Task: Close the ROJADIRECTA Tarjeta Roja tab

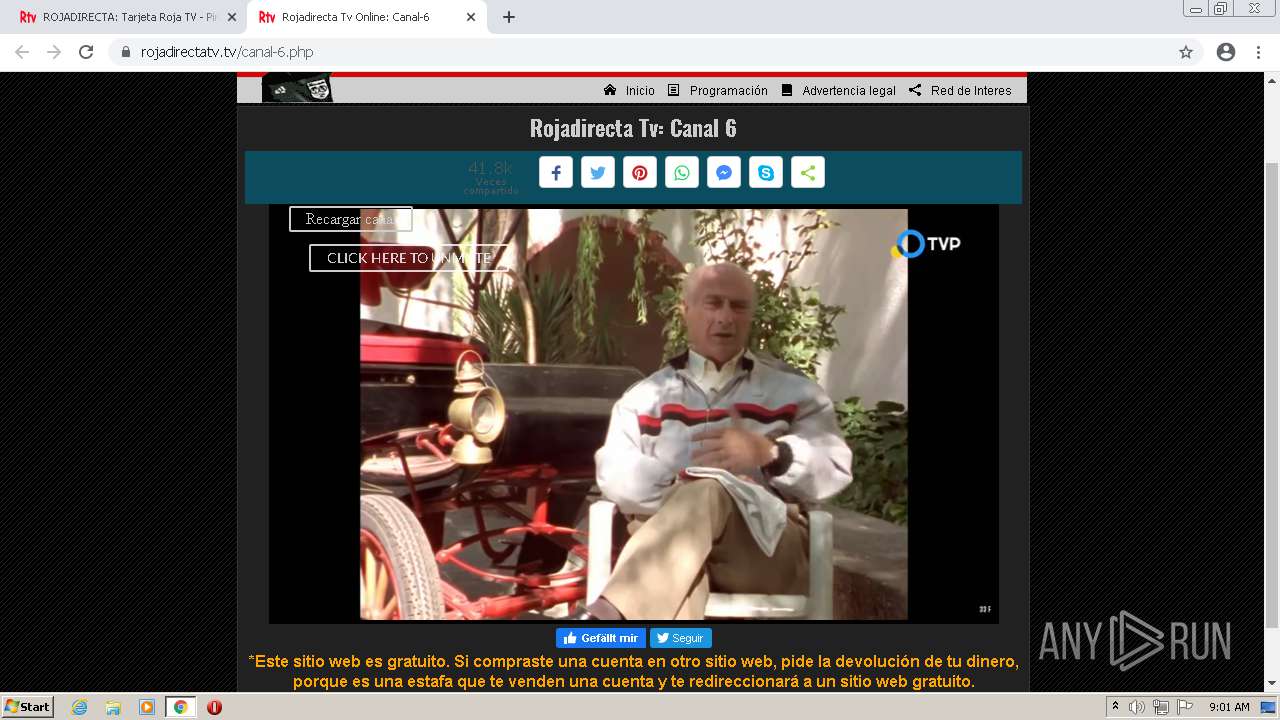Action: [232, 17]
